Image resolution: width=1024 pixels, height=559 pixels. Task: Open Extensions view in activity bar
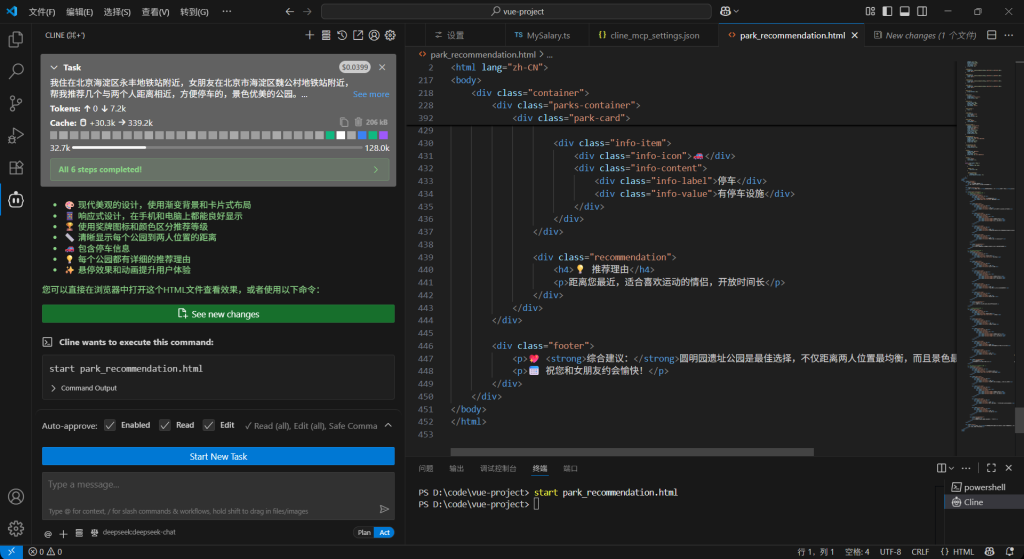[16, 167]
